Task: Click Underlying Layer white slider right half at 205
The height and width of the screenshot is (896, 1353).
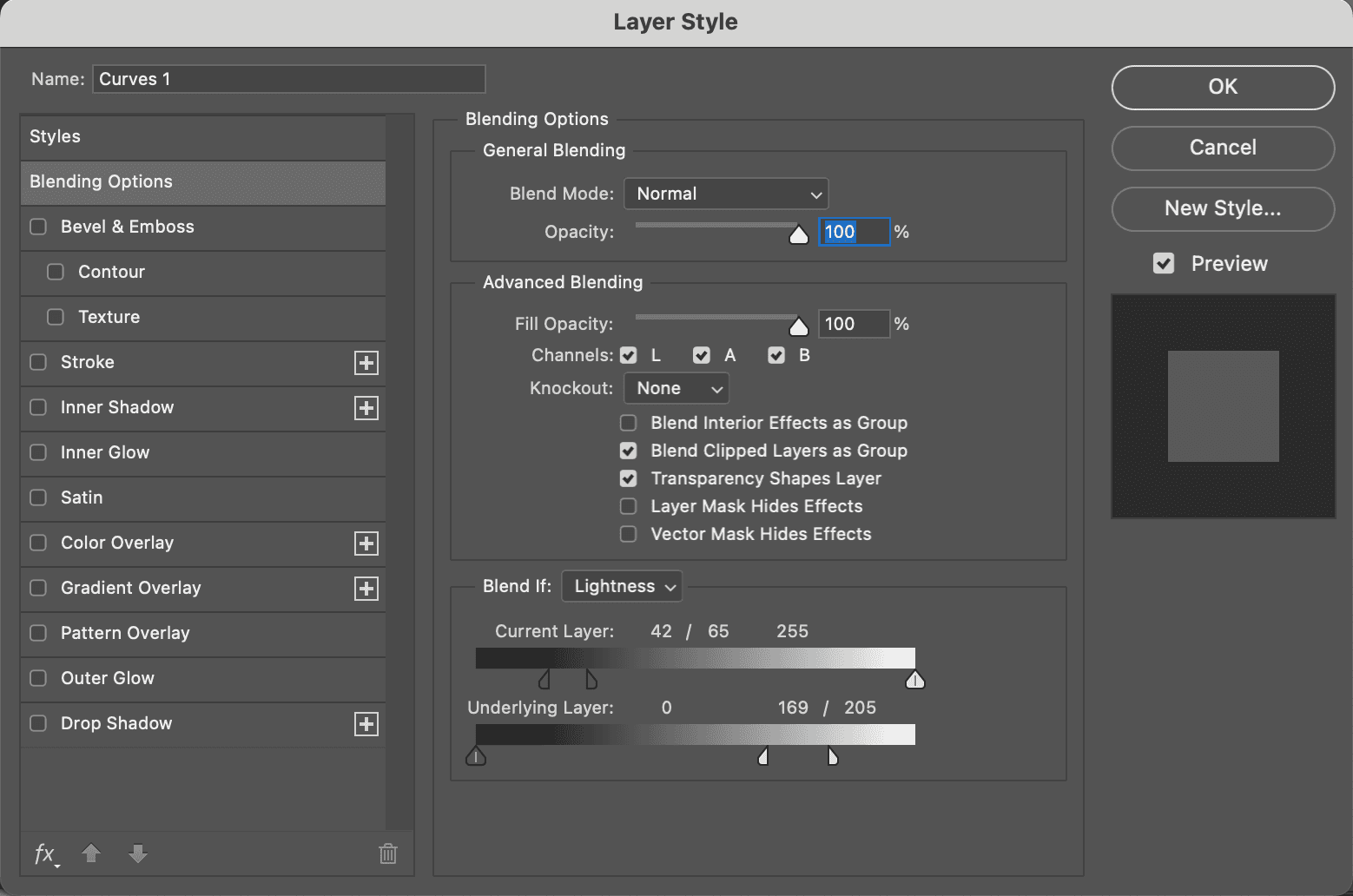Action: [833, 755]
